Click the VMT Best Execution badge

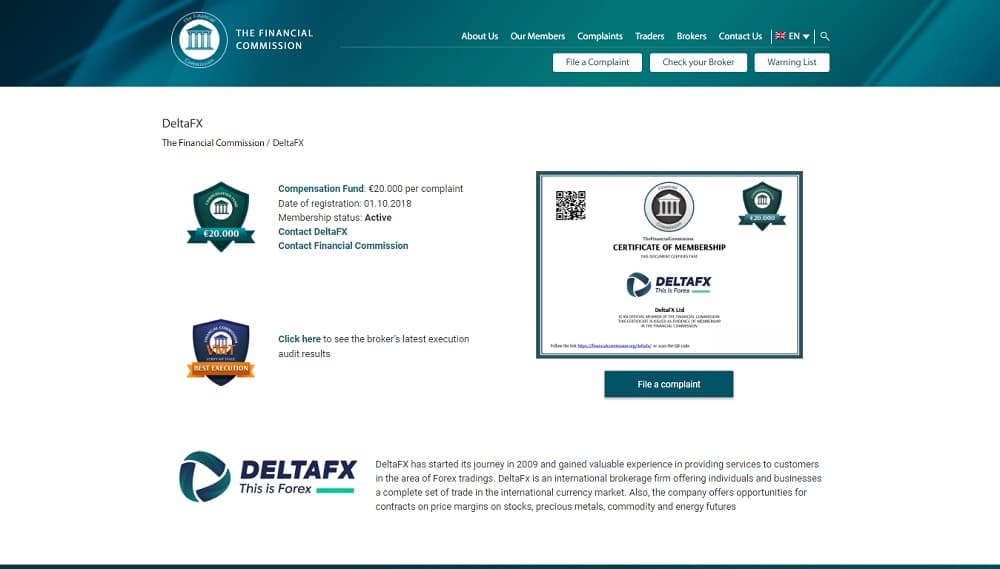(221, 352)
